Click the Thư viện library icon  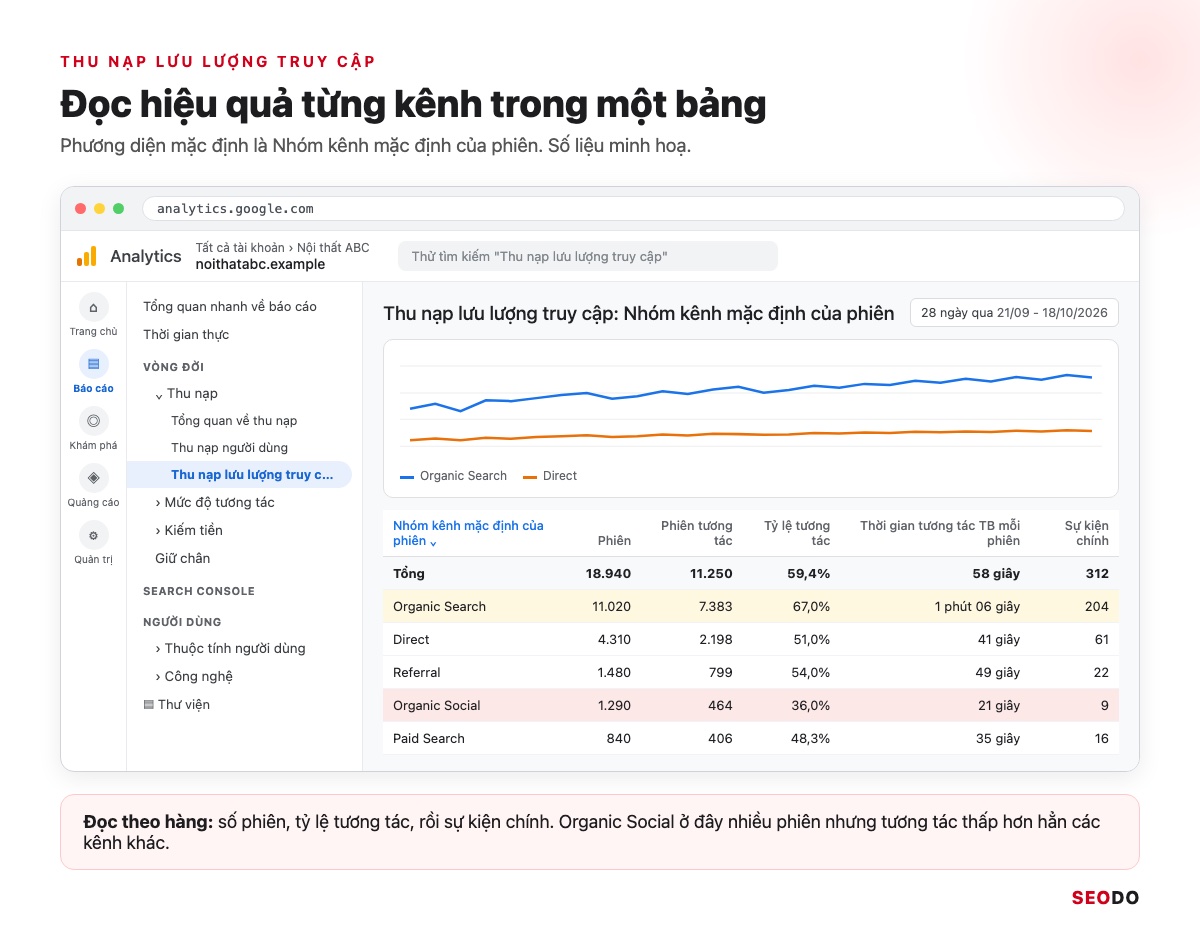[149, 705]
